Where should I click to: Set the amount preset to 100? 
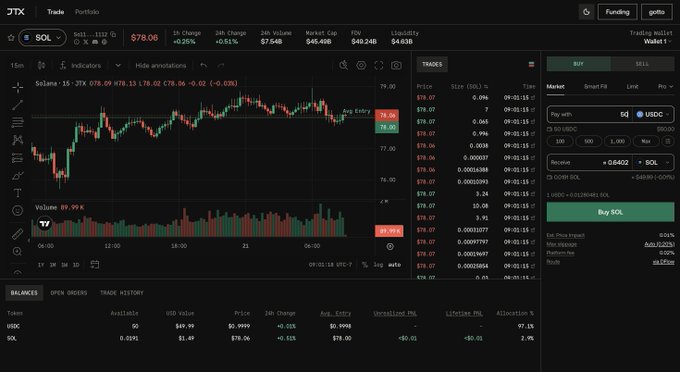pyautogui.click(x=560, y=141)
